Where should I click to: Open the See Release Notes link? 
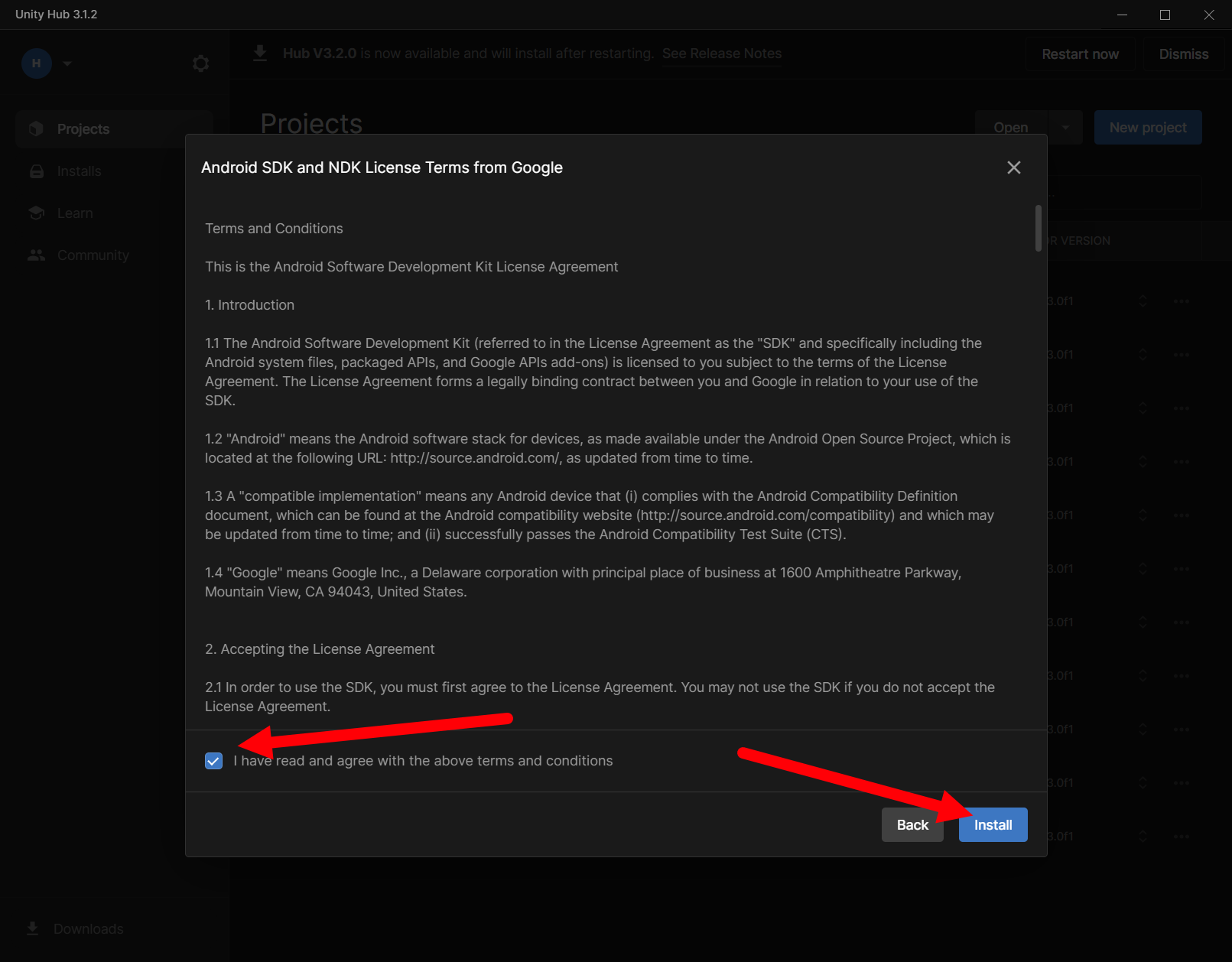[x=722, y=54]
